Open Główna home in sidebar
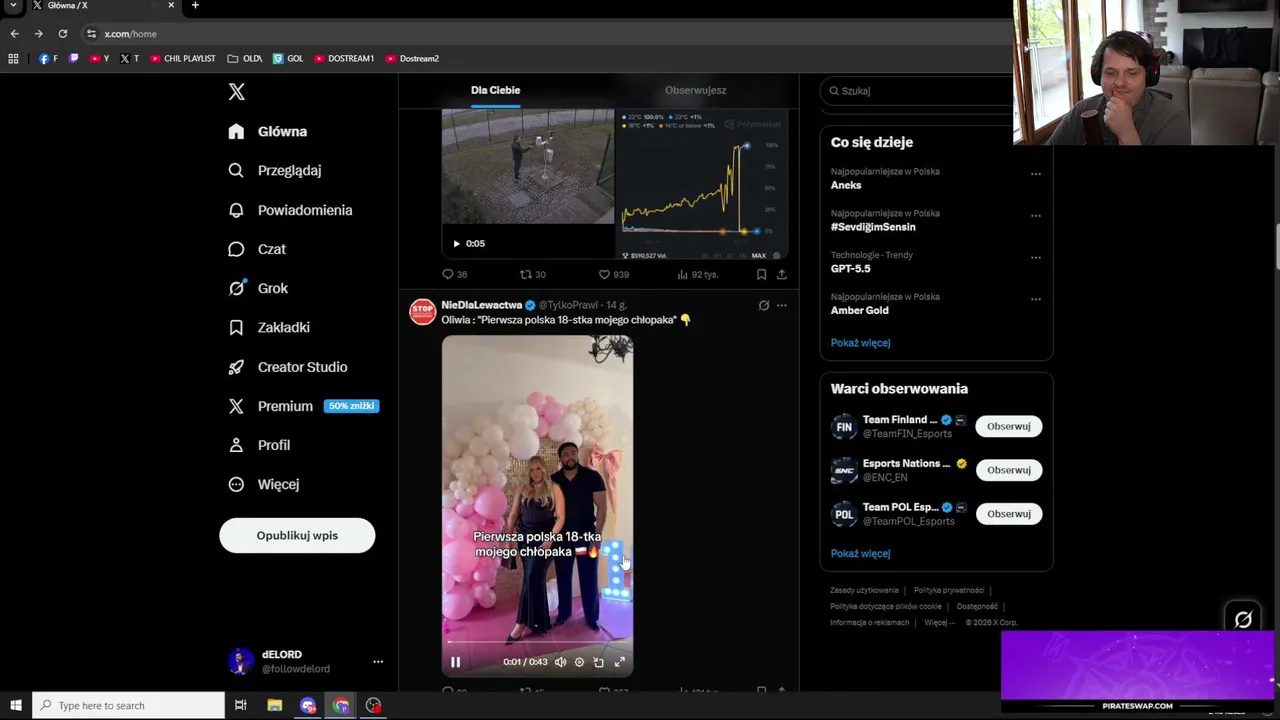The image size is (1280, 720). [x=267, y=131]
